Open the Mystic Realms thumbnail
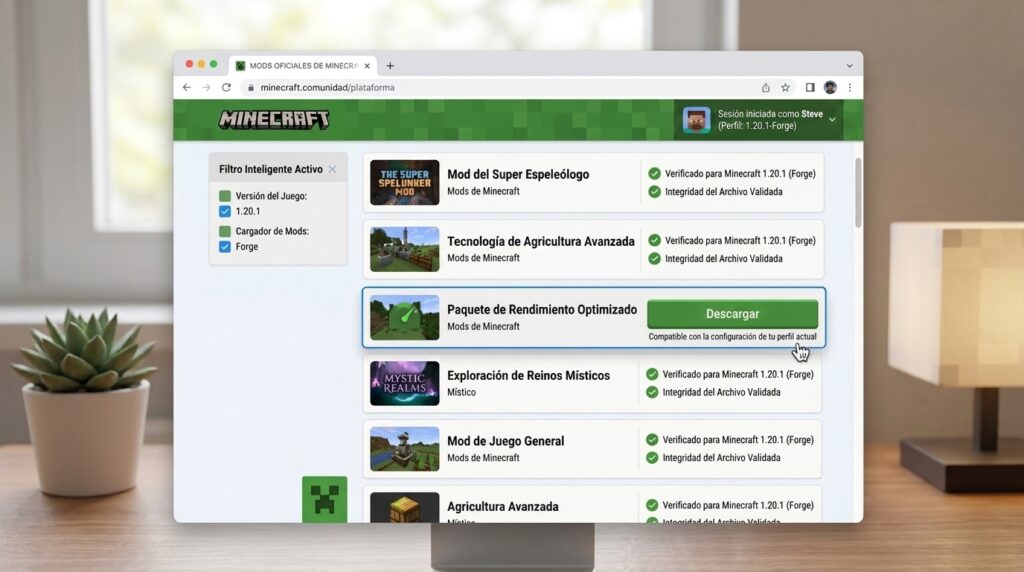Viewport: 1024px width, 572px height. tap(404, 383)
